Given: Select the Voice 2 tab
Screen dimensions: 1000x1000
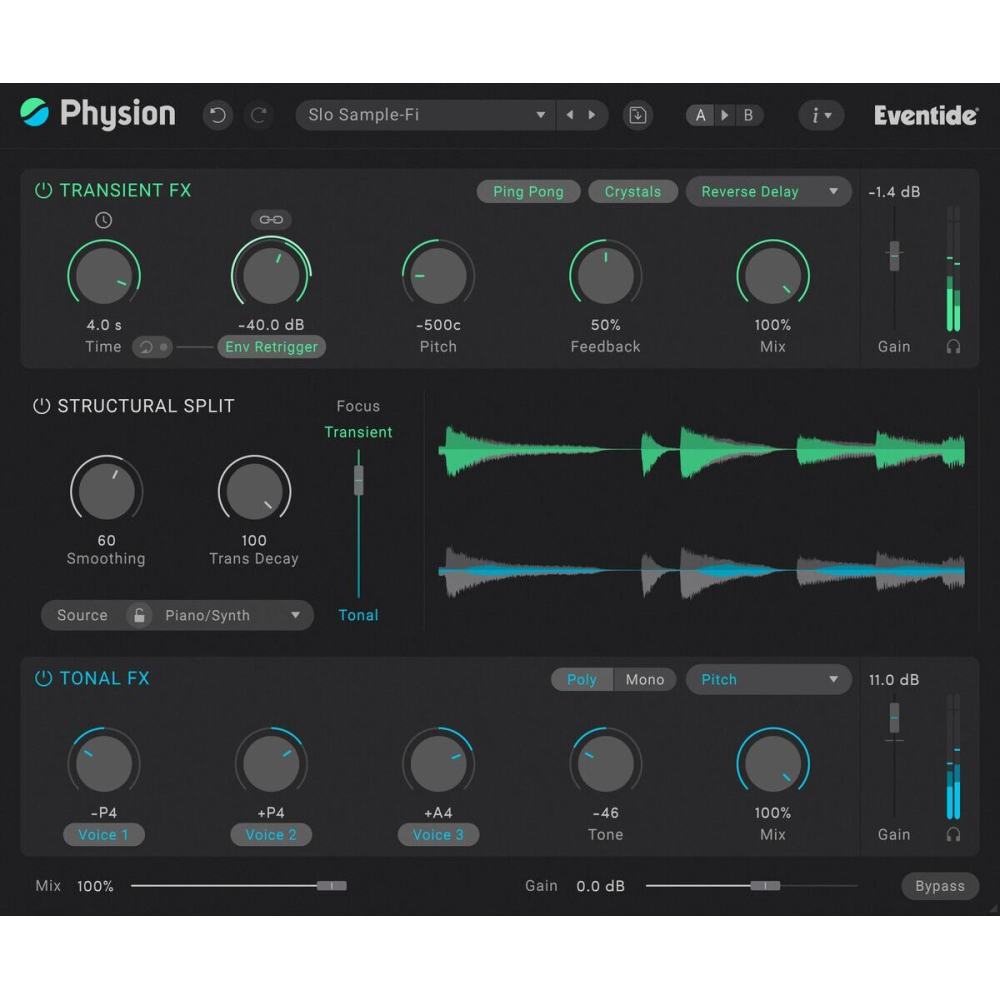Looking at the screenshot, I should coord(271,835).
